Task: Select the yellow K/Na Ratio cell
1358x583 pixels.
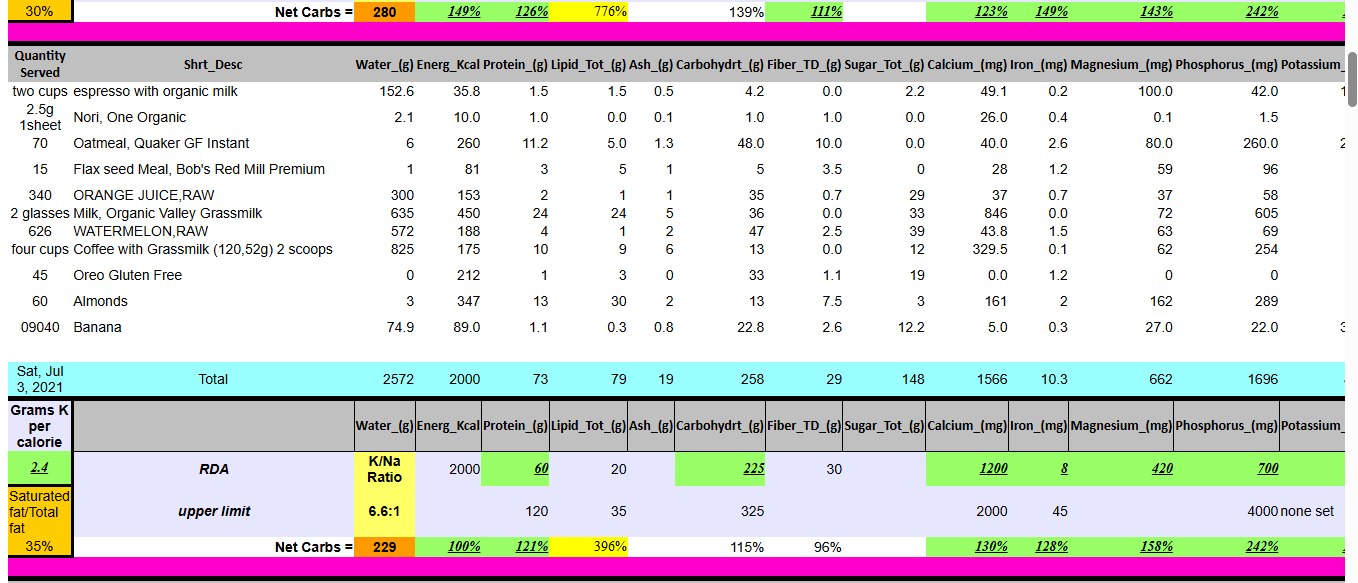Action: [384, 469]
